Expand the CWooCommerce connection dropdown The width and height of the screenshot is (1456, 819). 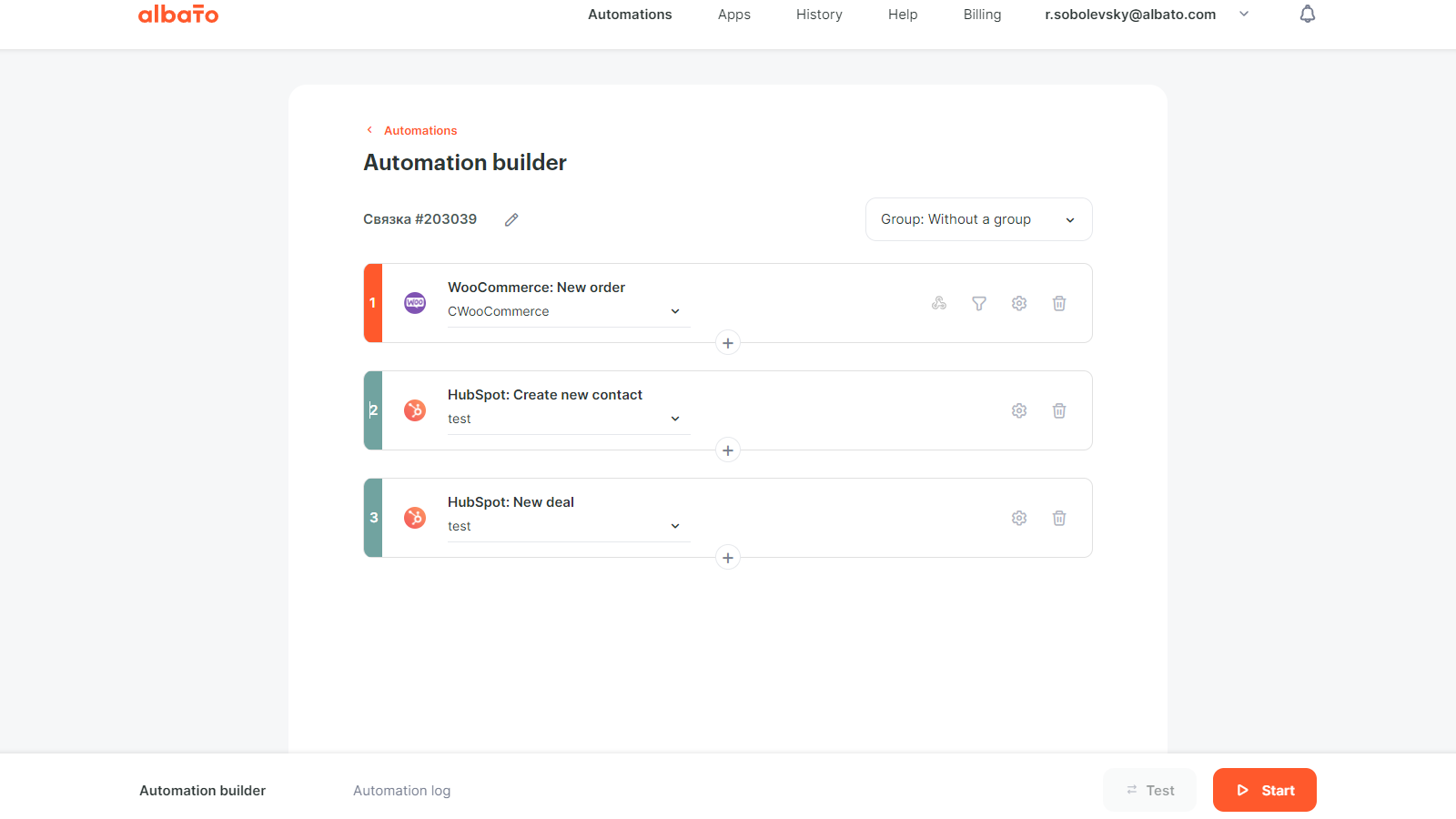click(674, 311)
